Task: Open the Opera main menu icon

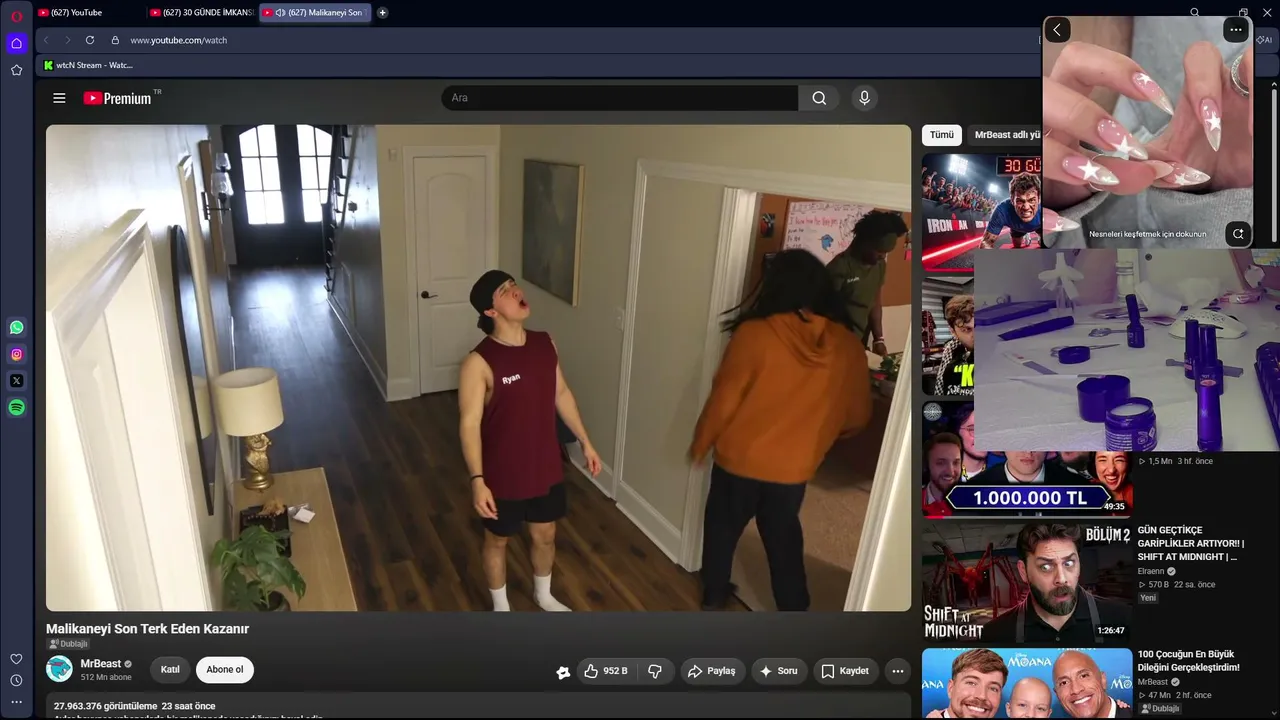Action: (16, 15)
